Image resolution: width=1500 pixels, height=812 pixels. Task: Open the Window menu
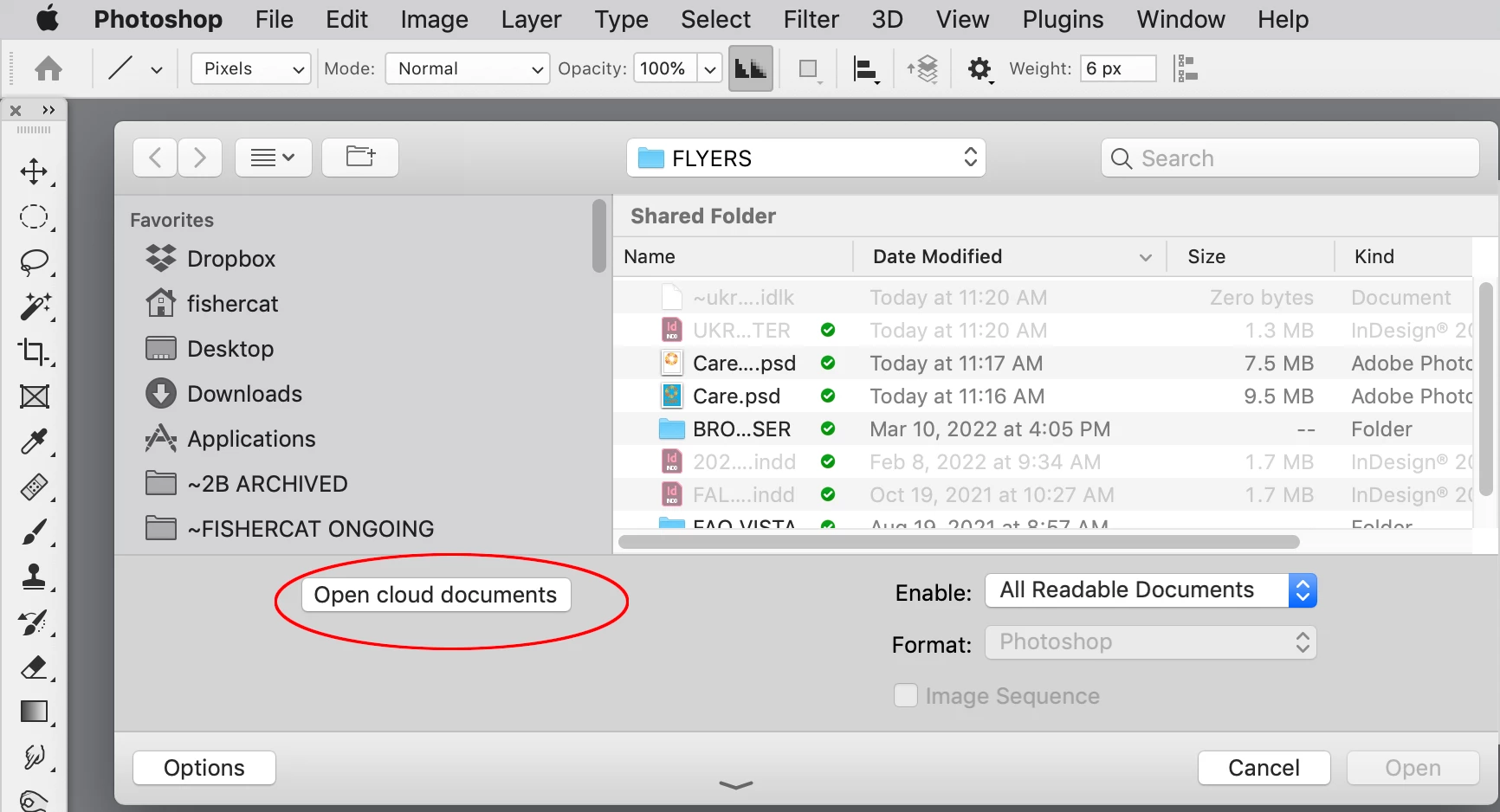pos(1180,19)
